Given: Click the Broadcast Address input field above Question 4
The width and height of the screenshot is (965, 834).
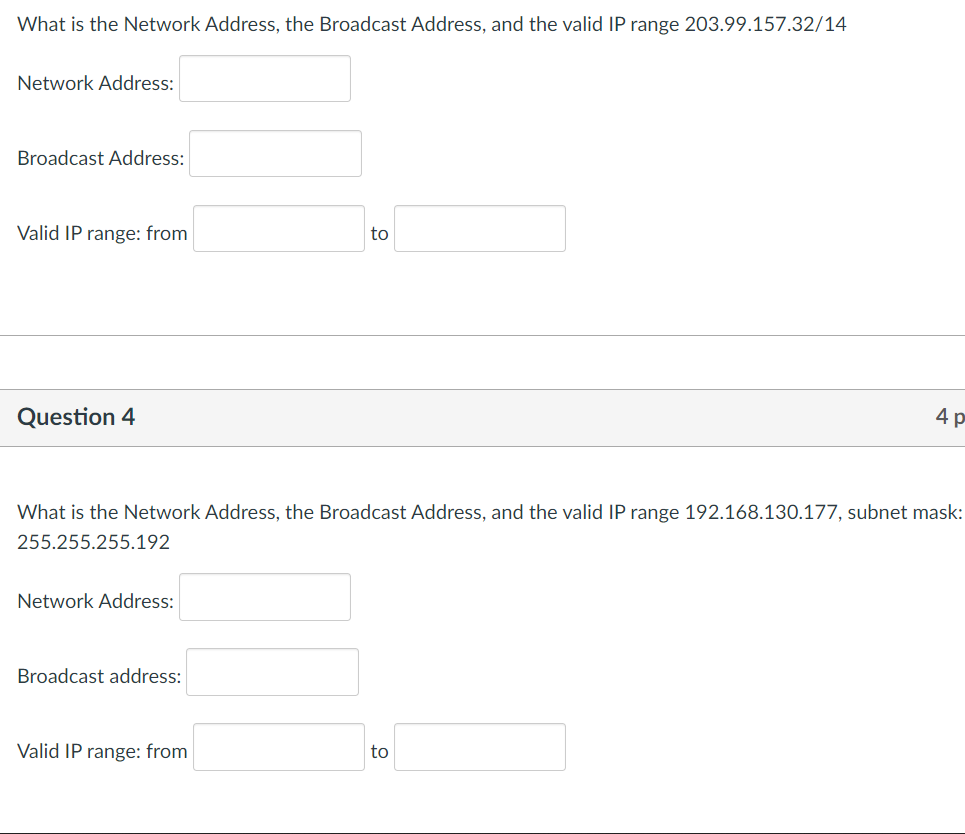Looking at the screenshot, I should click(x=275, y=153).
